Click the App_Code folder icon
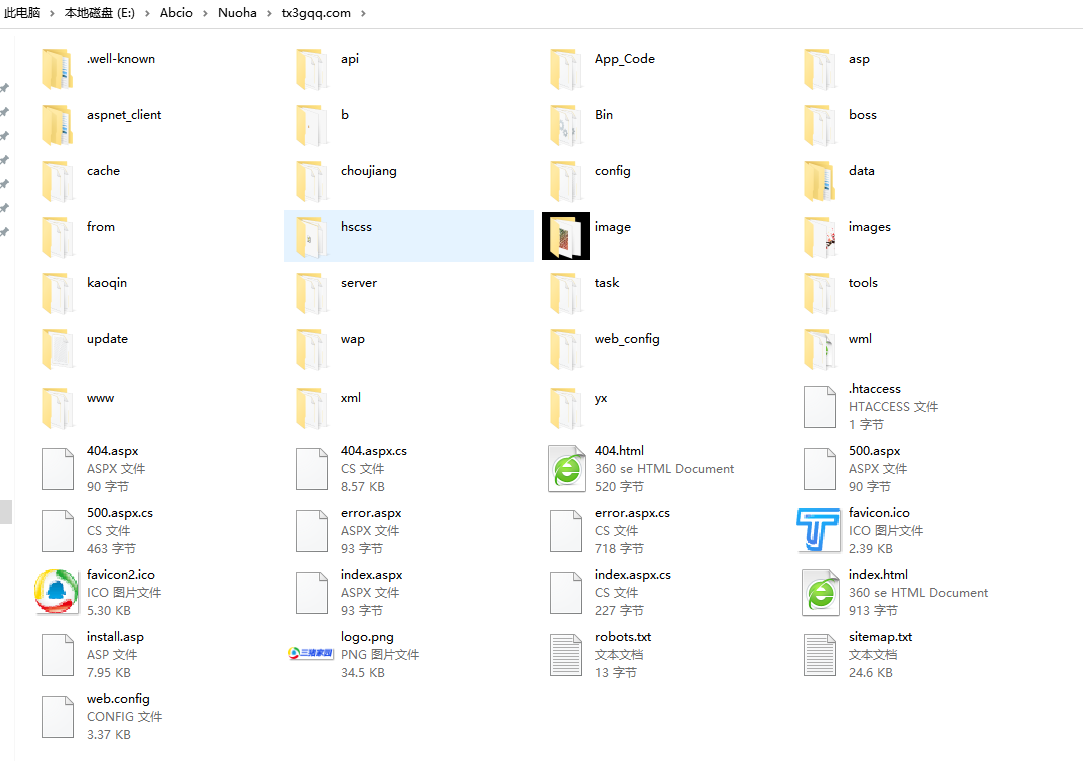 pos(566,69)
